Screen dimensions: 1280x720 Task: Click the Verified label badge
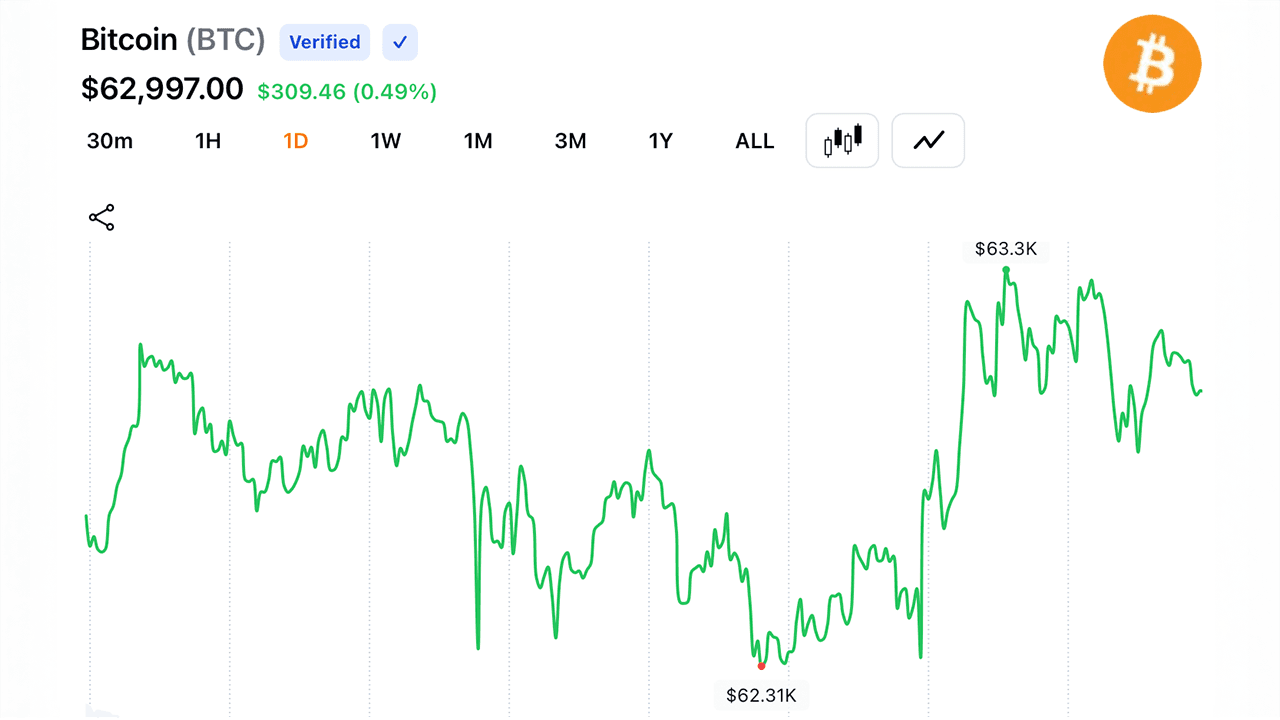point(325,42)
